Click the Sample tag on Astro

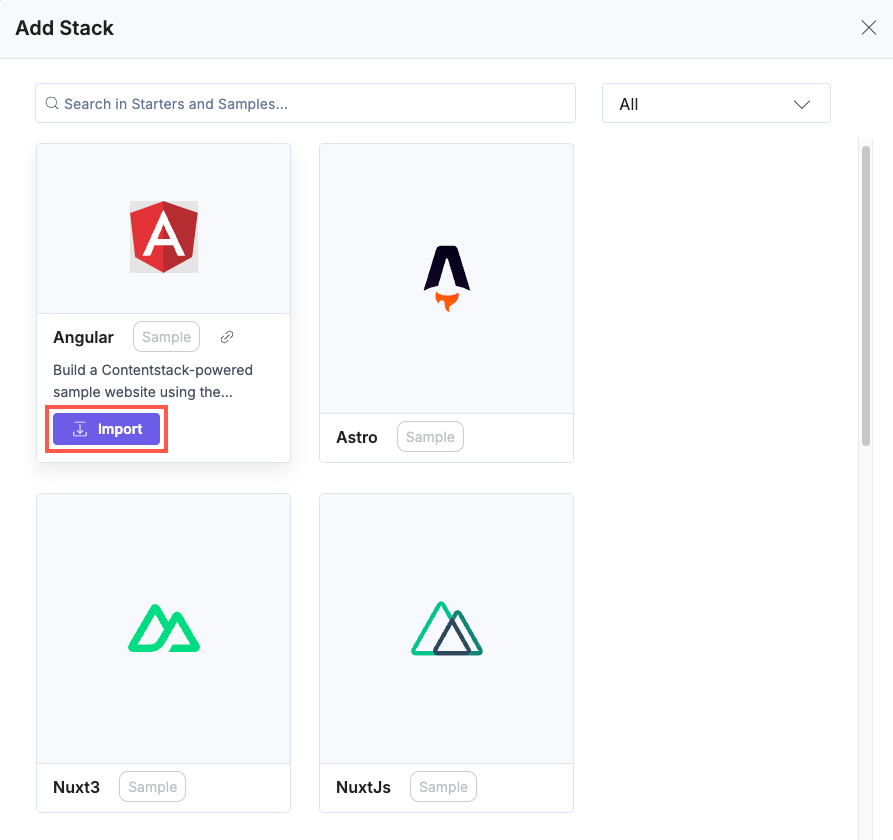pyautogui.click(x=430, y=437)
